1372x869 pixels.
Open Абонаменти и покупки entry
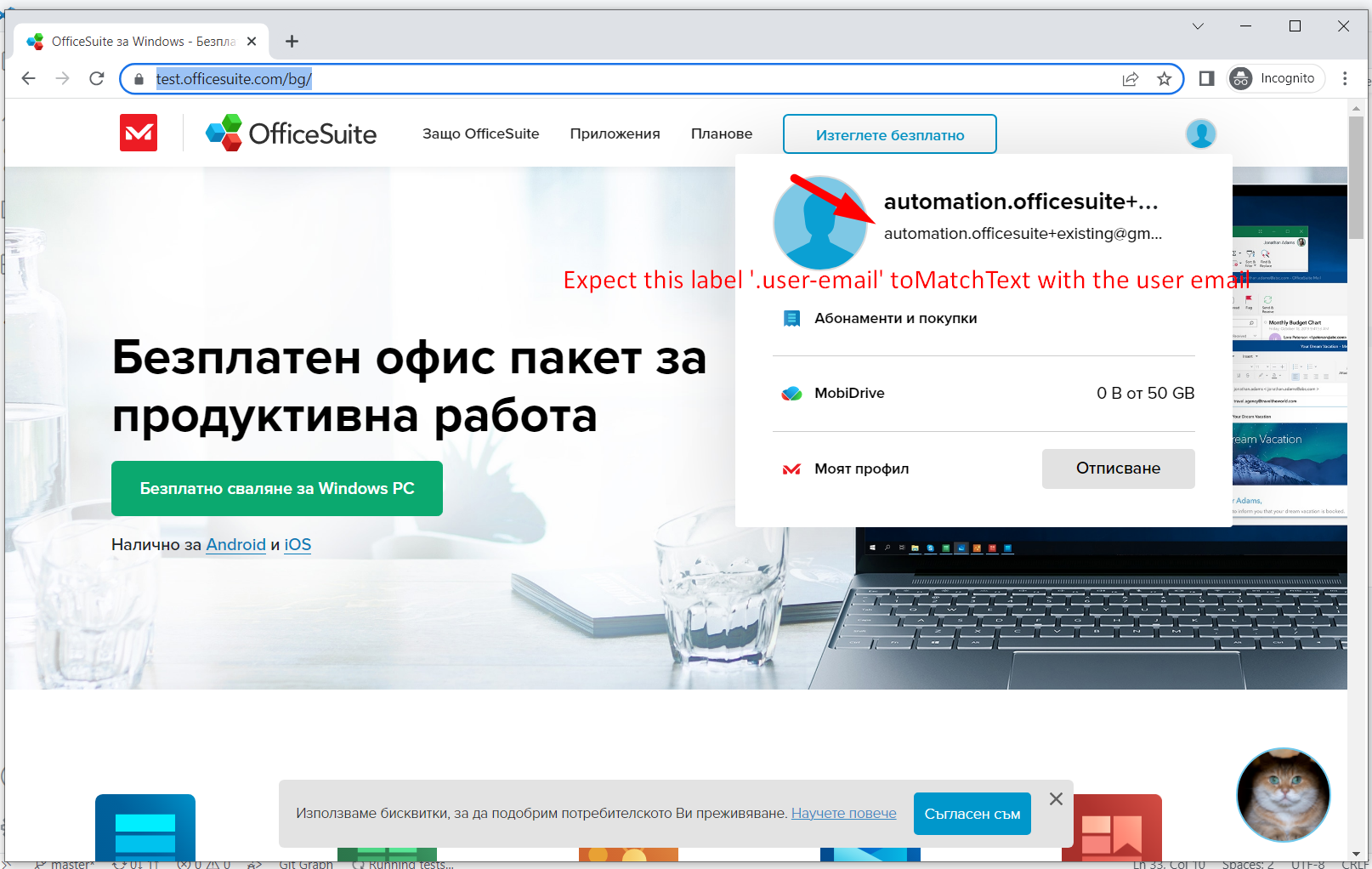click(895, 318)
